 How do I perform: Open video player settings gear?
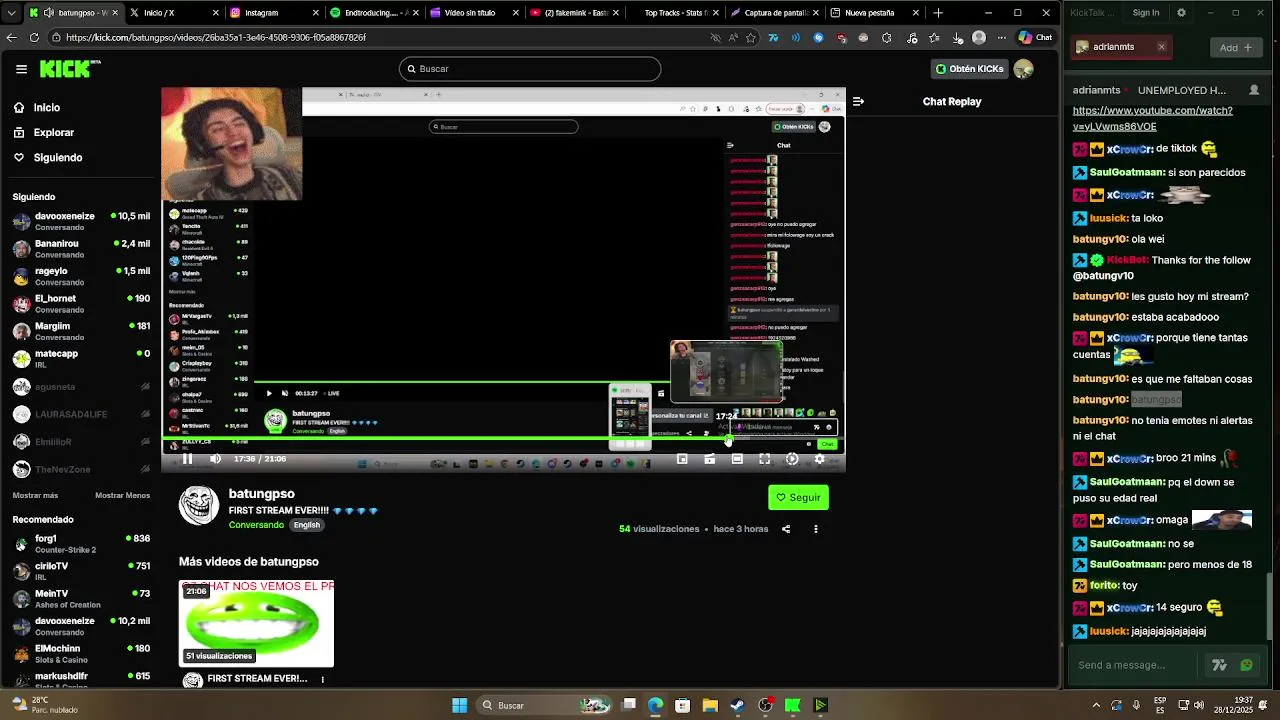pos(820,459)
